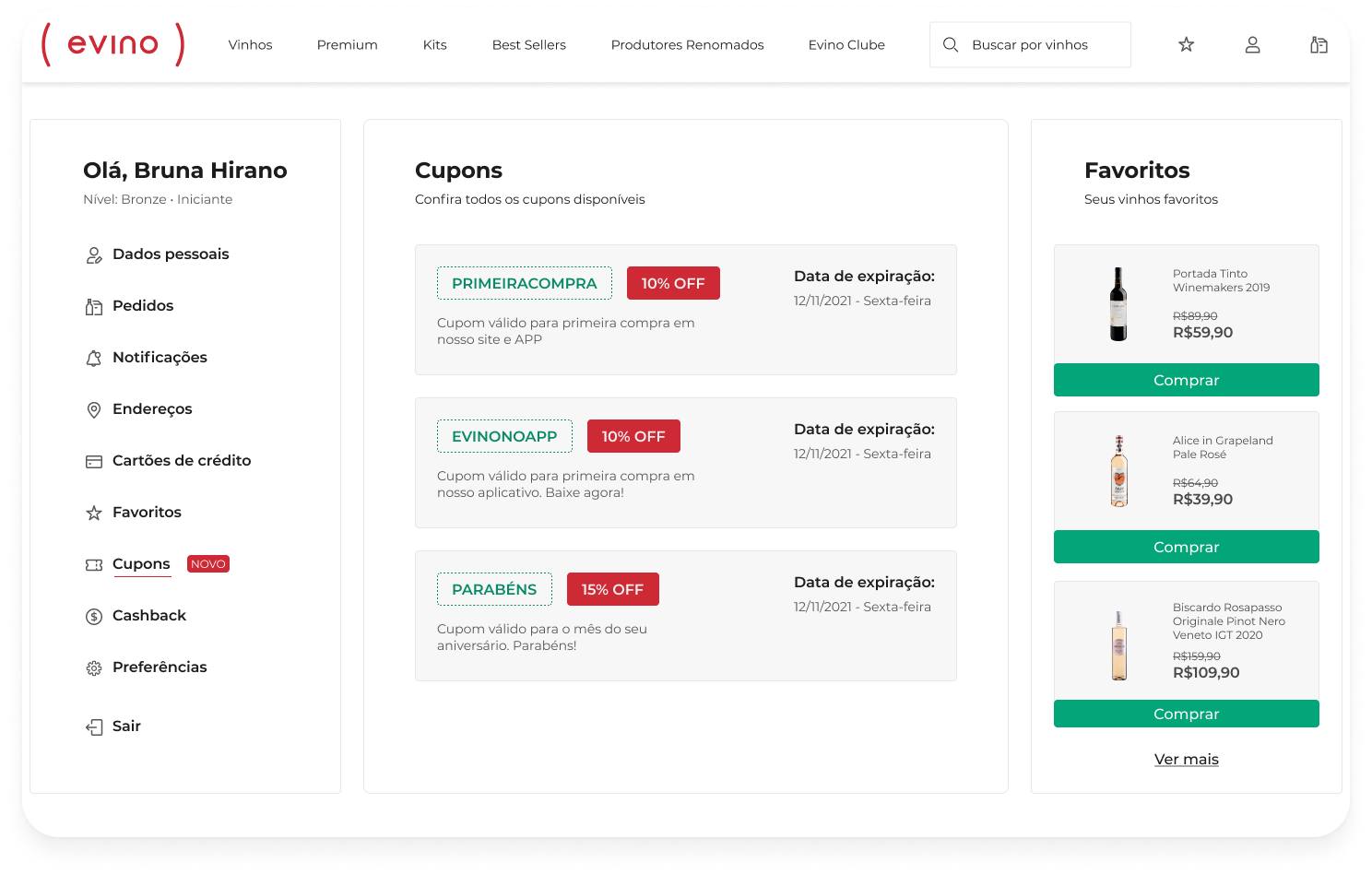Click the NOVO badge next to Cupons
1372x874 pixels.
pos(208,564)
